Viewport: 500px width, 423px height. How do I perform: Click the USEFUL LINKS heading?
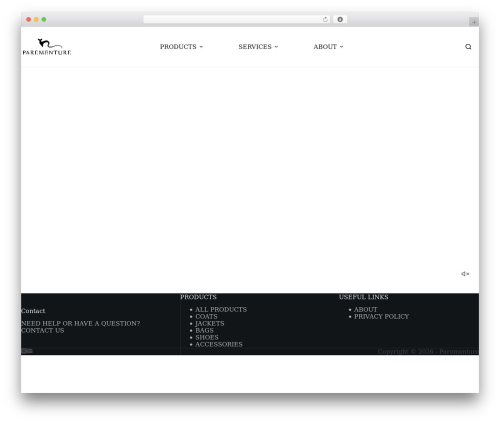click(x=364, y=297)
